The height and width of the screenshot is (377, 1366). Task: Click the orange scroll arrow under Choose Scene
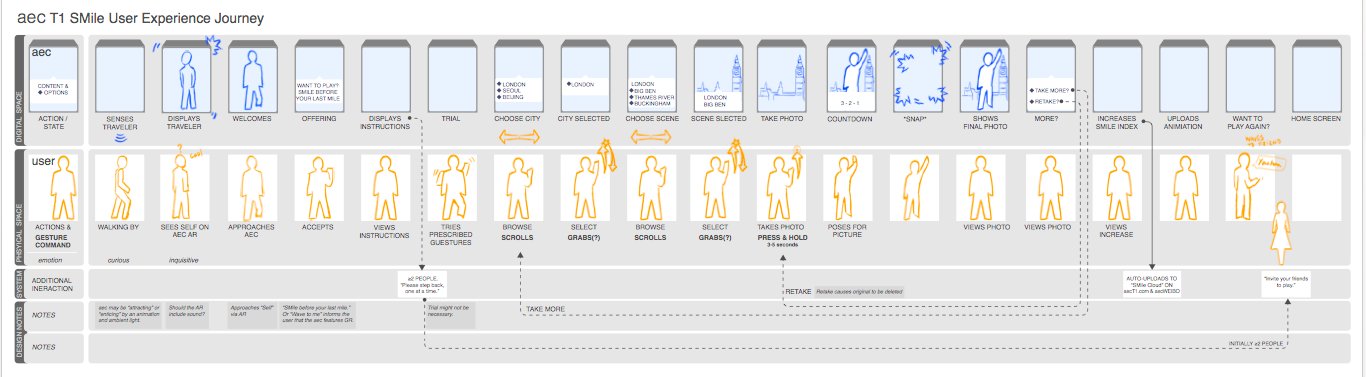(x=651, y=137)
